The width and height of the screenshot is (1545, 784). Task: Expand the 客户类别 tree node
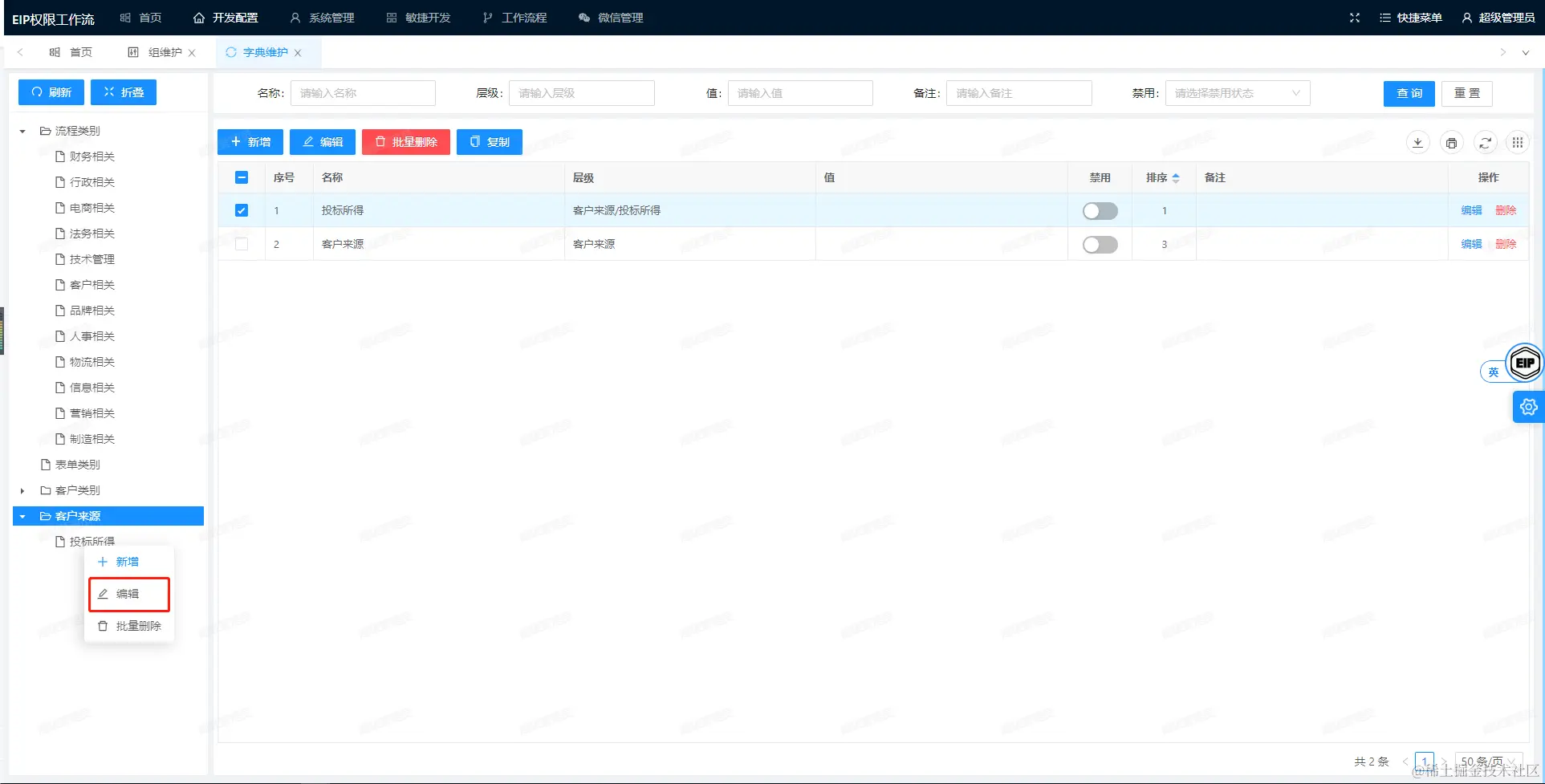coord(22,490)
